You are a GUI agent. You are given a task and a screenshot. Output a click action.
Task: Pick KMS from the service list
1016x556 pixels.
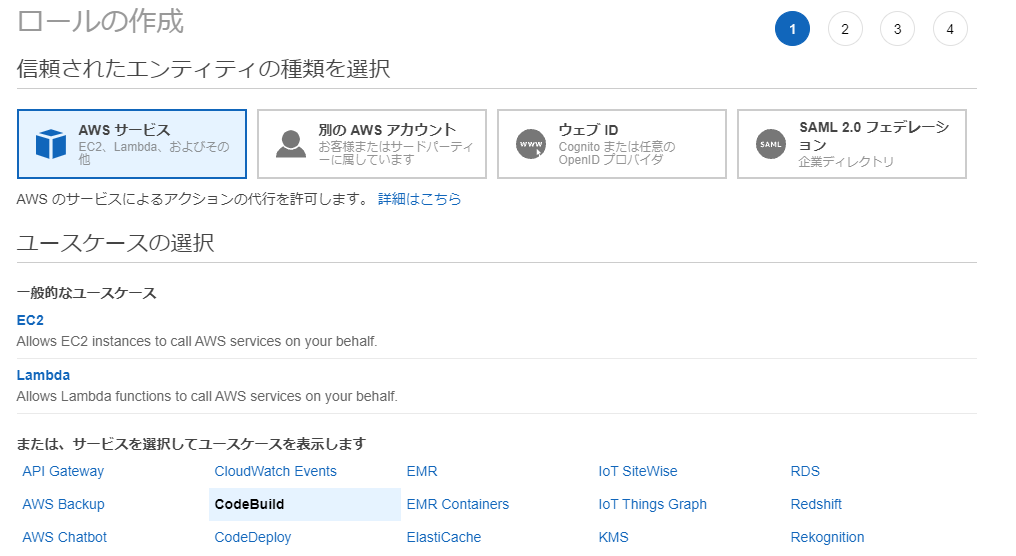click(614, 537)
